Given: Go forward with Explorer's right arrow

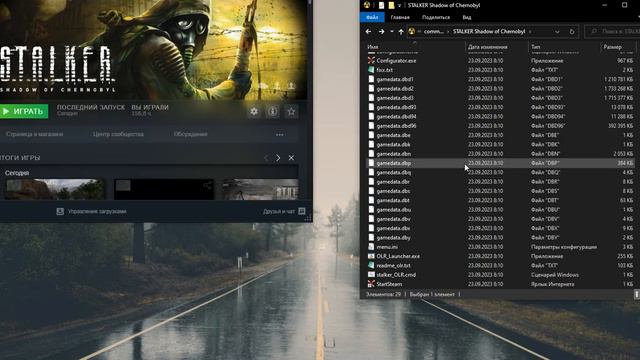Looking at the screenshot, I should click(381, 31).
